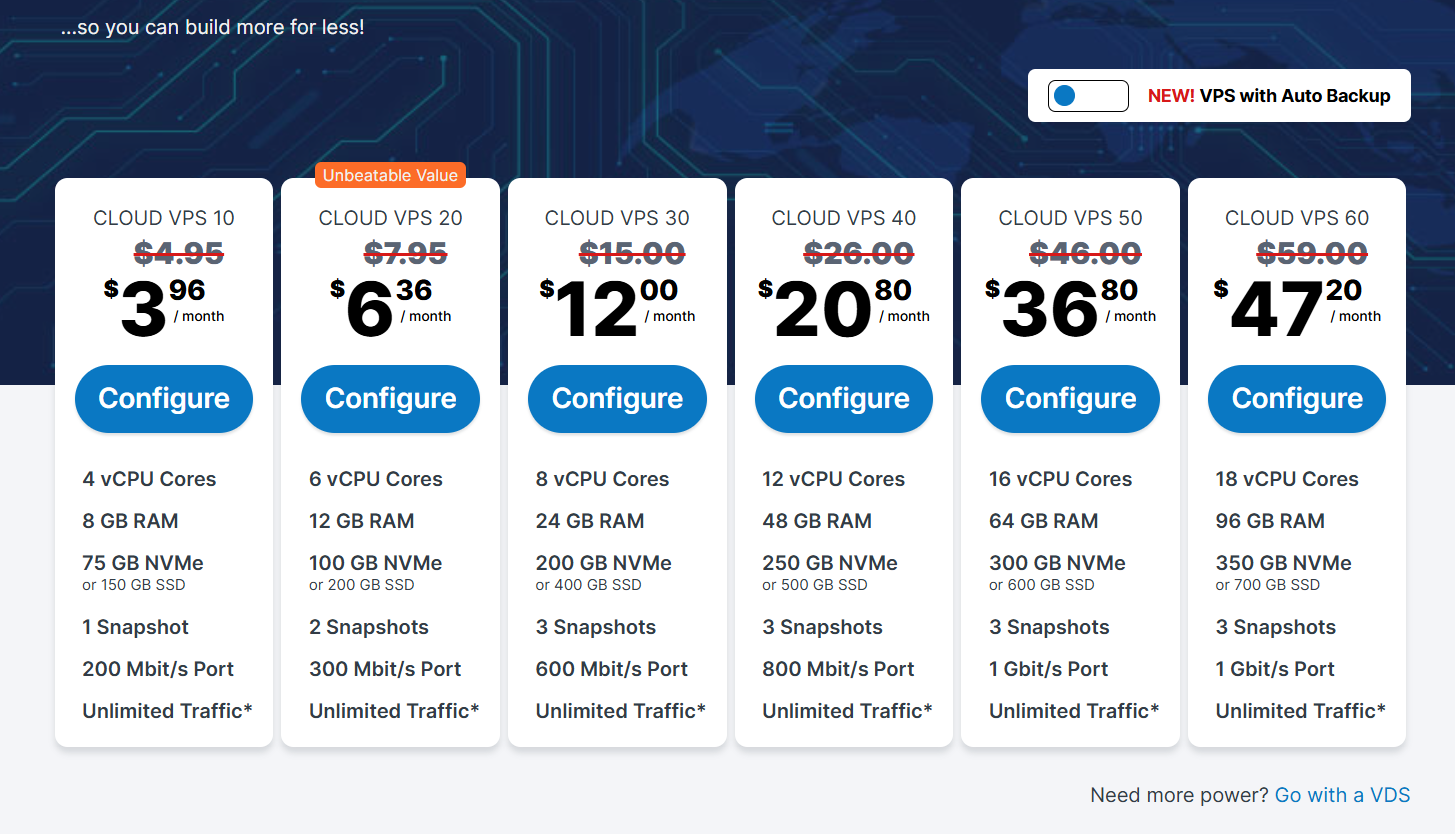Click Configure on Cloud VPS 20
Viewport: 1455px width, 834px height.
[390, 398]
